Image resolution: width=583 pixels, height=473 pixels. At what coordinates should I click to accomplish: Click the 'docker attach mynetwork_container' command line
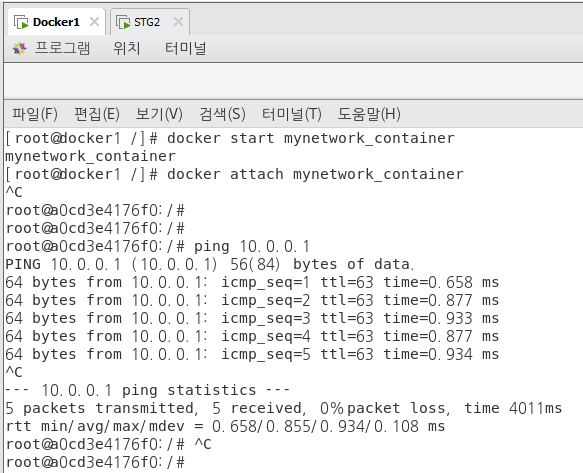[x=235, y=174]
